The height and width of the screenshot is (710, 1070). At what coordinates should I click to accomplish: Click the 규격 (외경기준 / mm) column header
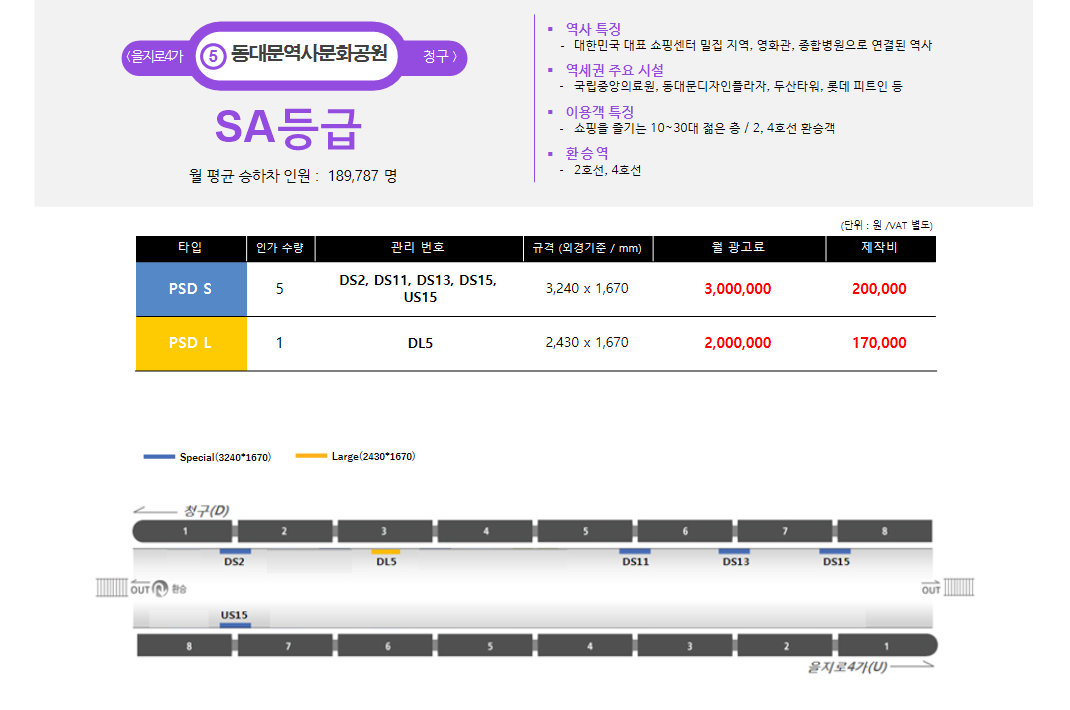tap(587, 248)
